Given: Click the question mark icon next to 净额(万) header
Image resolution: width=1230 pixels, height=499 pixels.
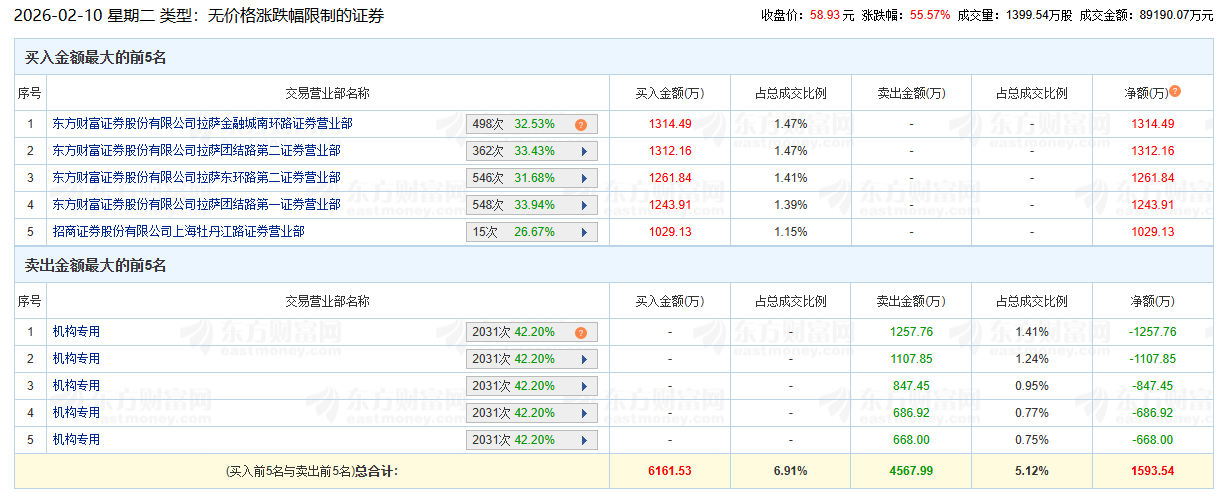Looking at the screenshot, I should point(1174,91).
